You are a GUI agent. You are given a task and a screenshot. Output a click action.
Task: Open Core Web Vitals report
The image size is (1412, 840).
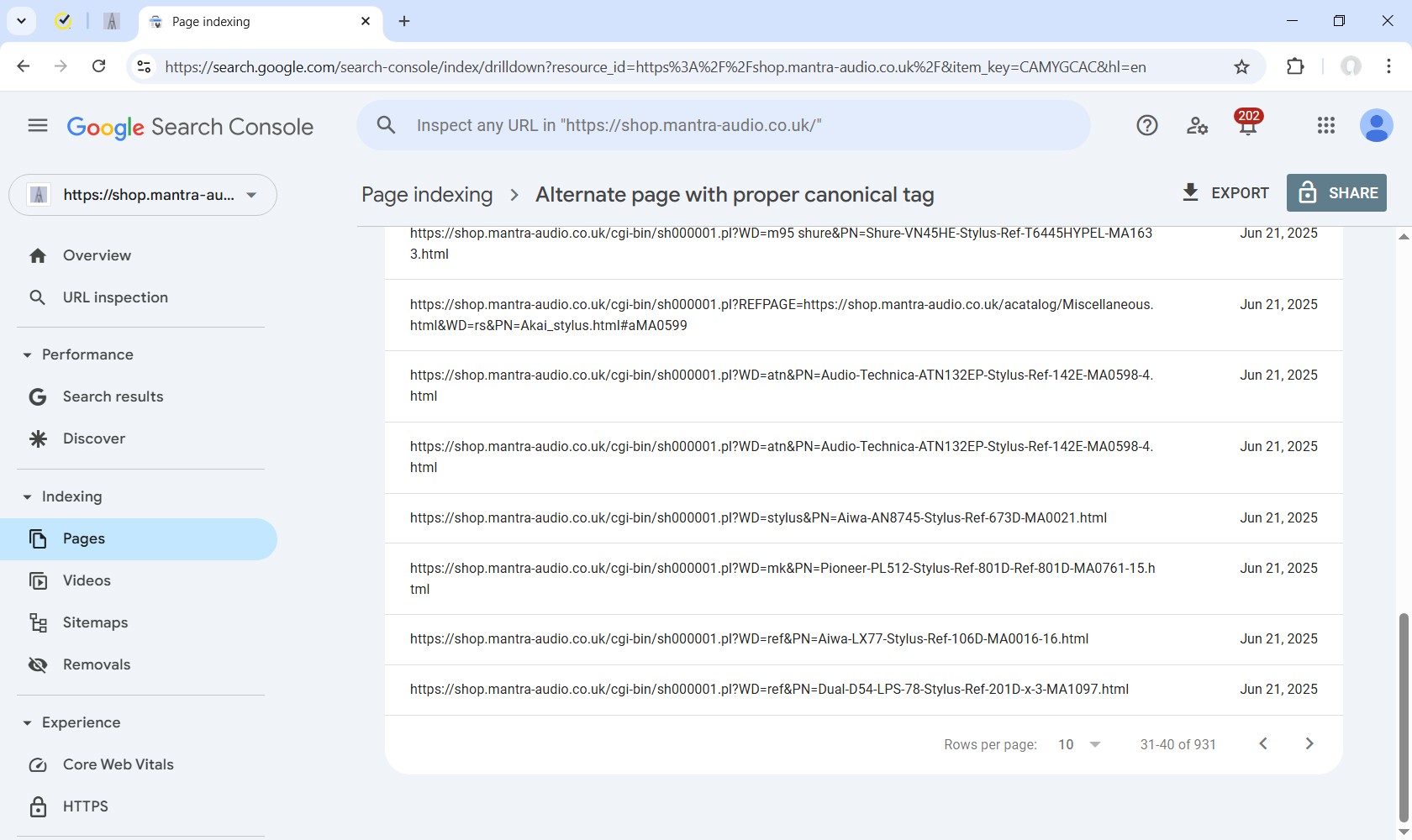tap(118, 764)
